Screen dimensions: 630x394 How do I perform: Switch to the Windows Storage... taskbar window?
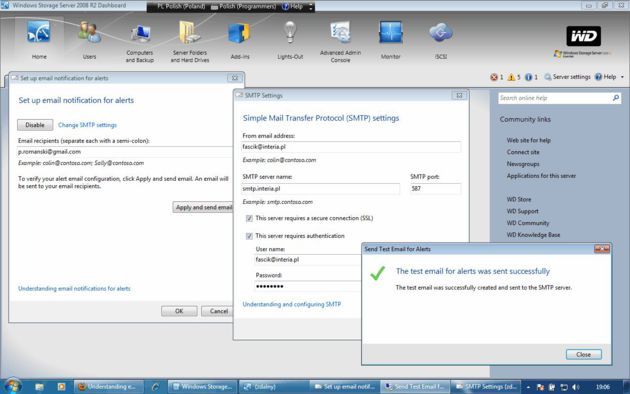tap(202, 387)
